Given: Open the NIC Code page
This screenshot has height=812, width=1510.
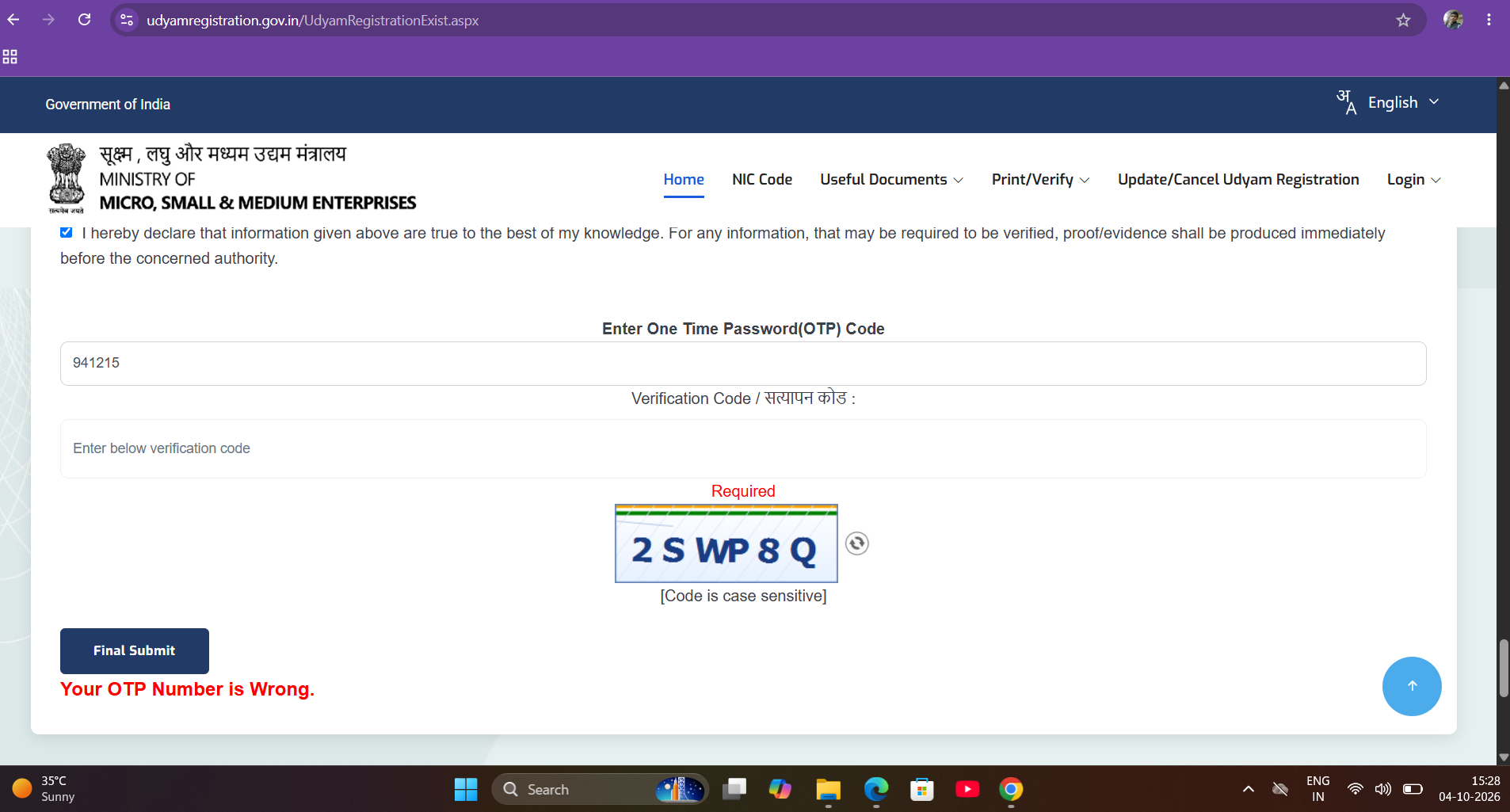Looking at the screenshot, I should click(x=762, y=180).
